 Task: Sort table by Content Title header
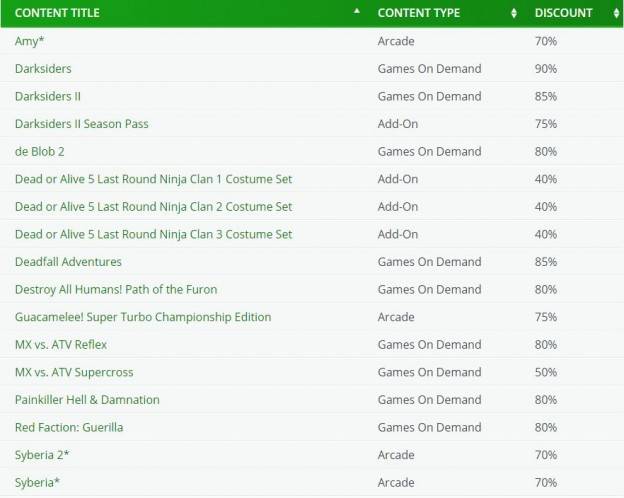(x=57, y=13)
